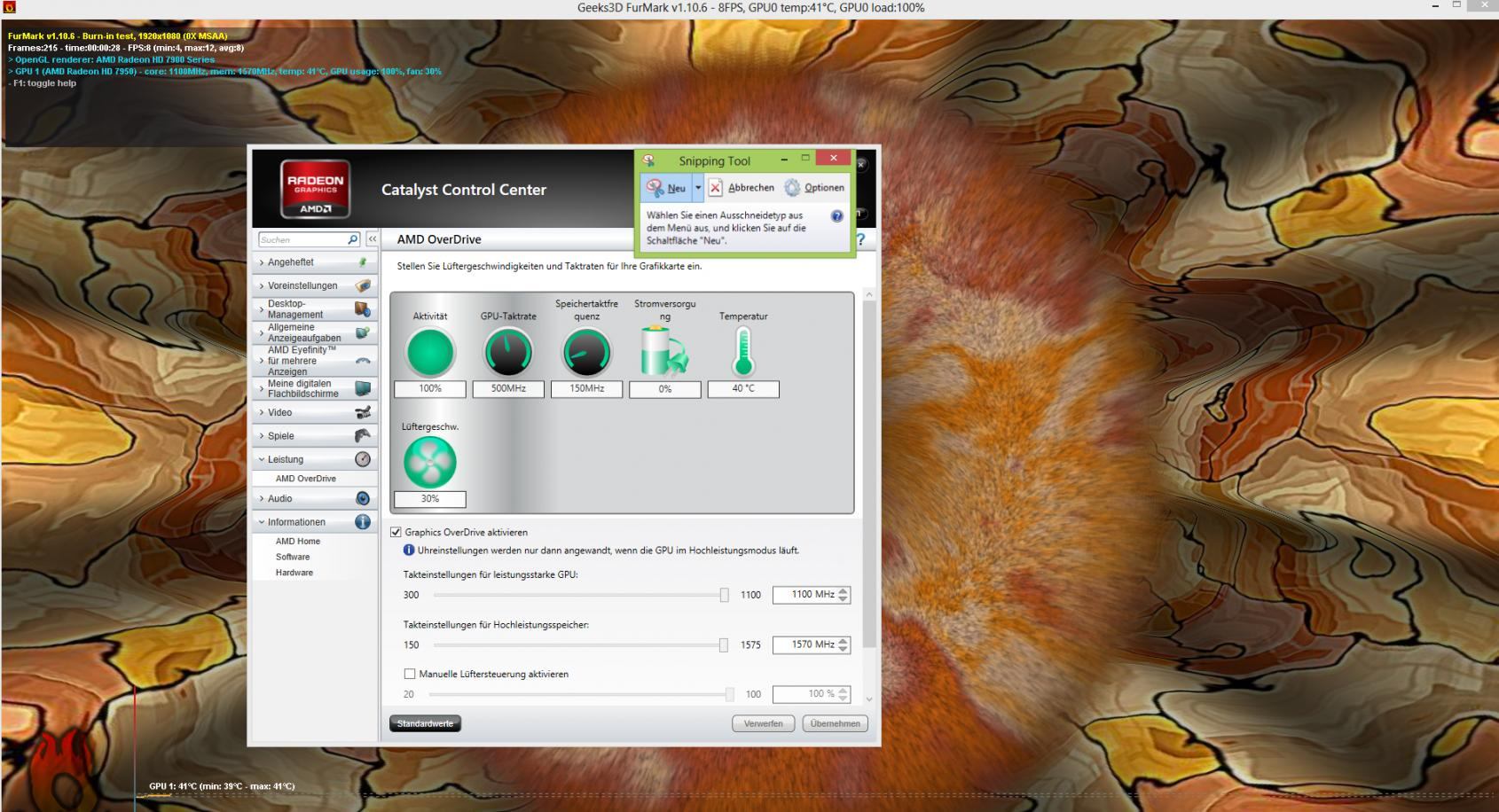
Task: Click the Übernehmen button
Action: point(836,723)
